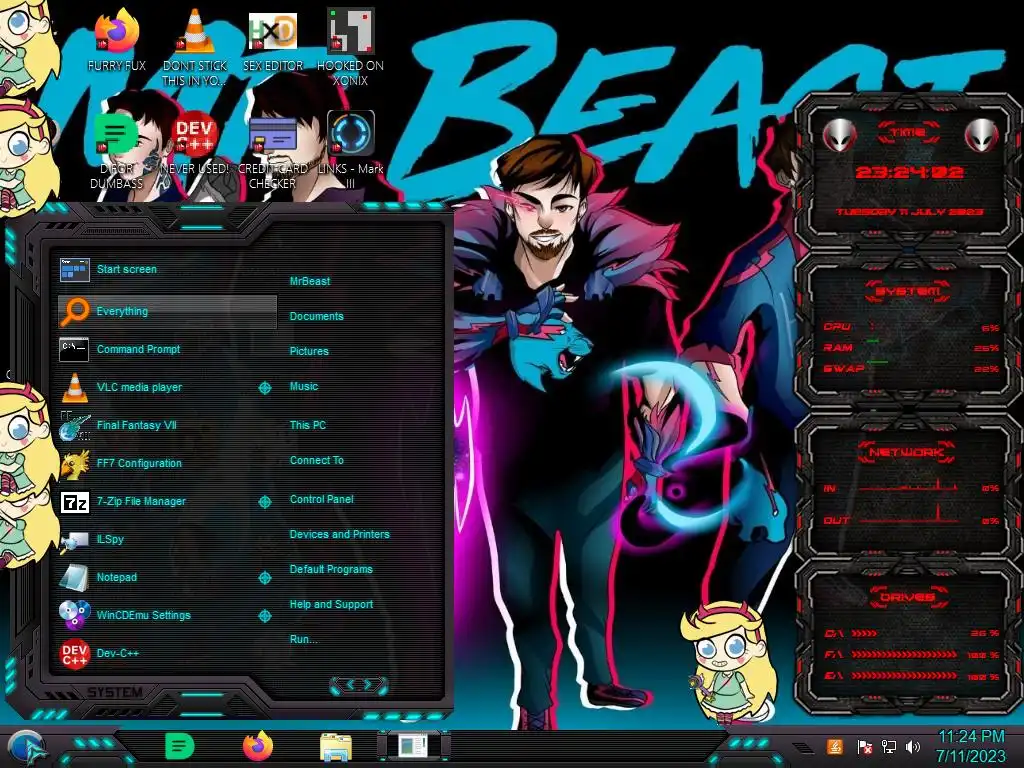Click the network OUT graph row

coord(911,519)
